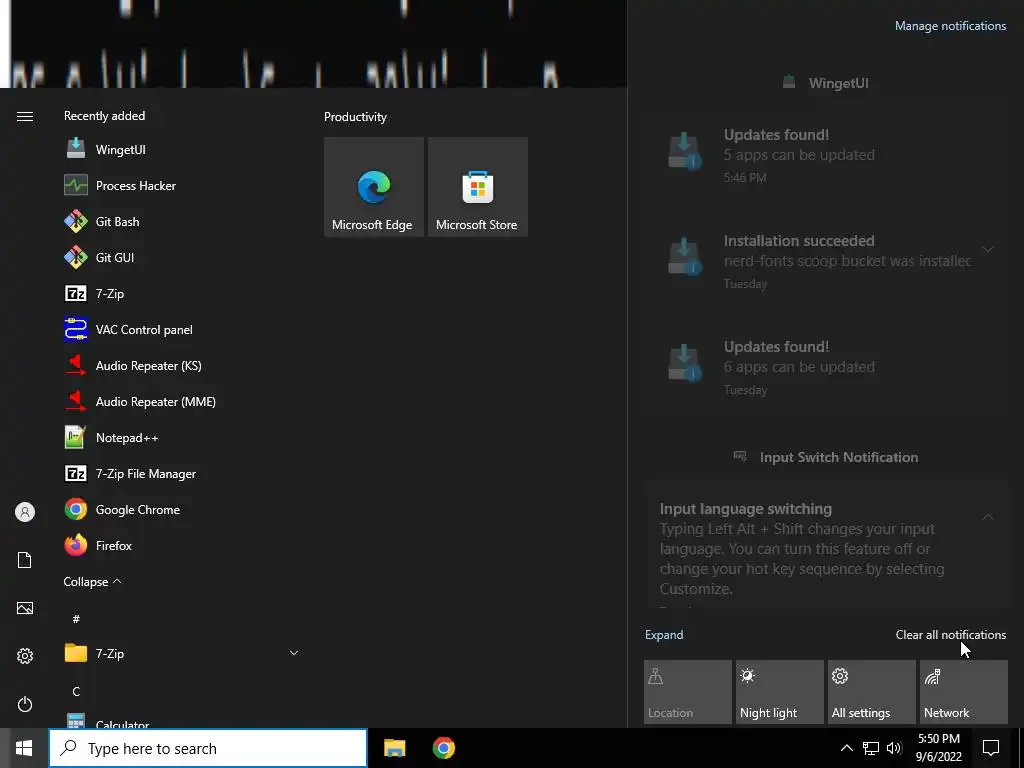Launch Audio Repeater (KS)
This screenshot has width=1024, height=768.
(x=181, y=365)
